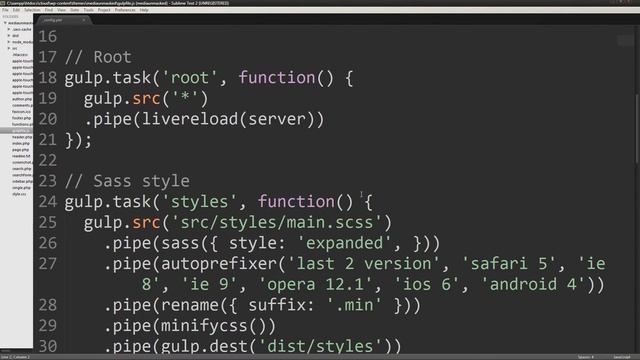Click the 'android 4' string
640x360 pixels.
[534, 284]
